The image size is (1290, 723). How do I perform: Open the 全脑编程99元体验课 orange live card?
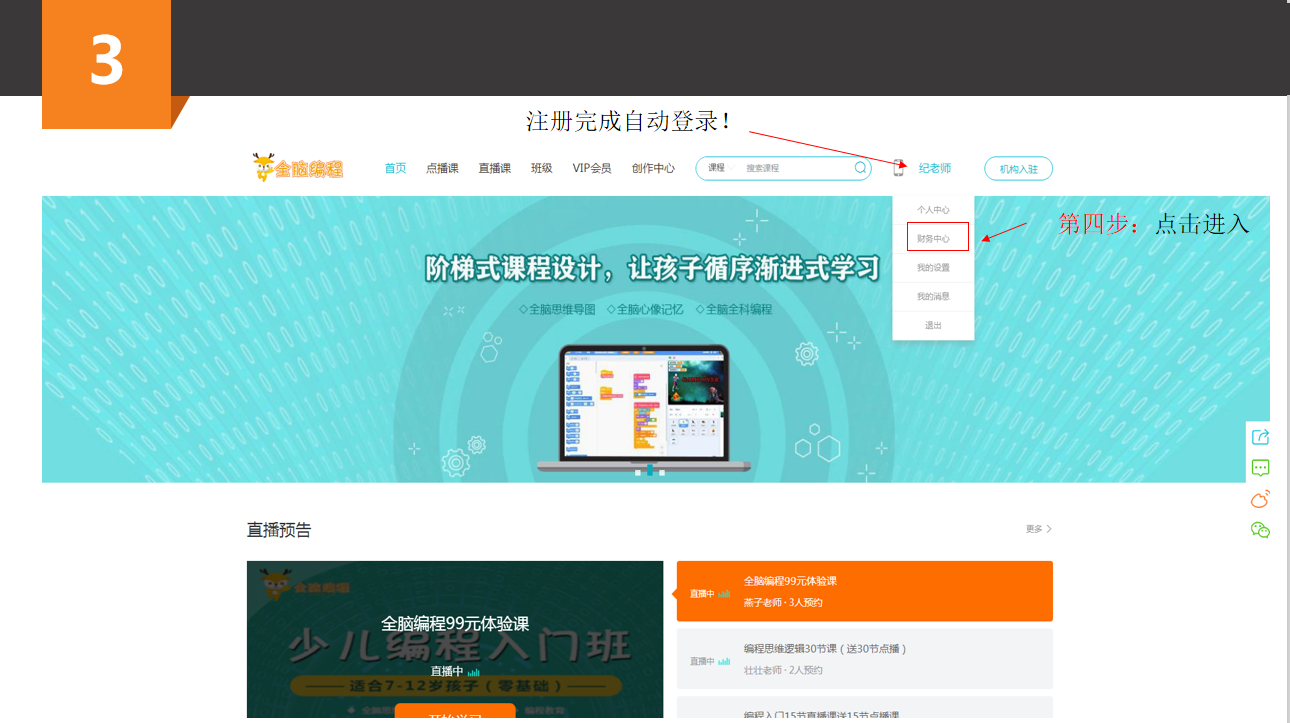864,591
